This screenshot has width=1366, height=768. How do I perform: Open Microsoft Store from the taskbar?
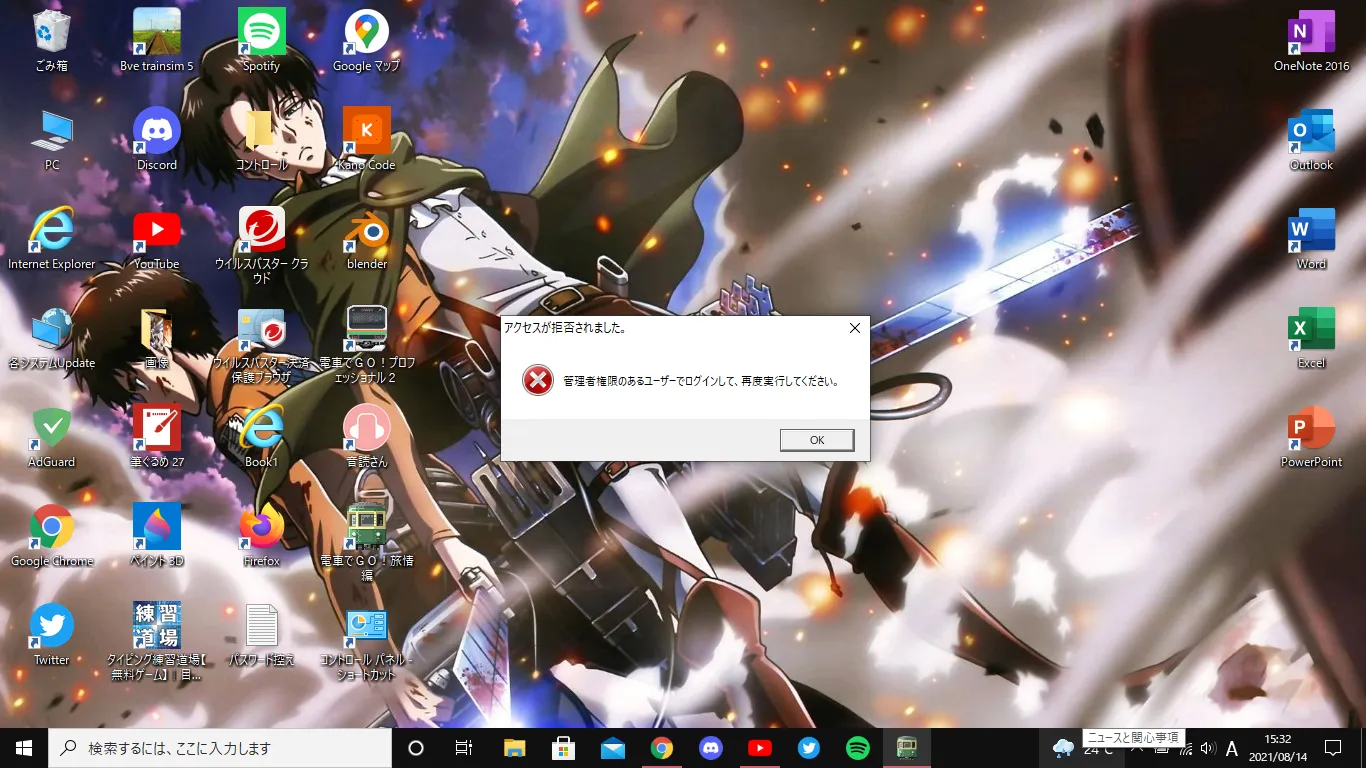click(x=563, y=748)
